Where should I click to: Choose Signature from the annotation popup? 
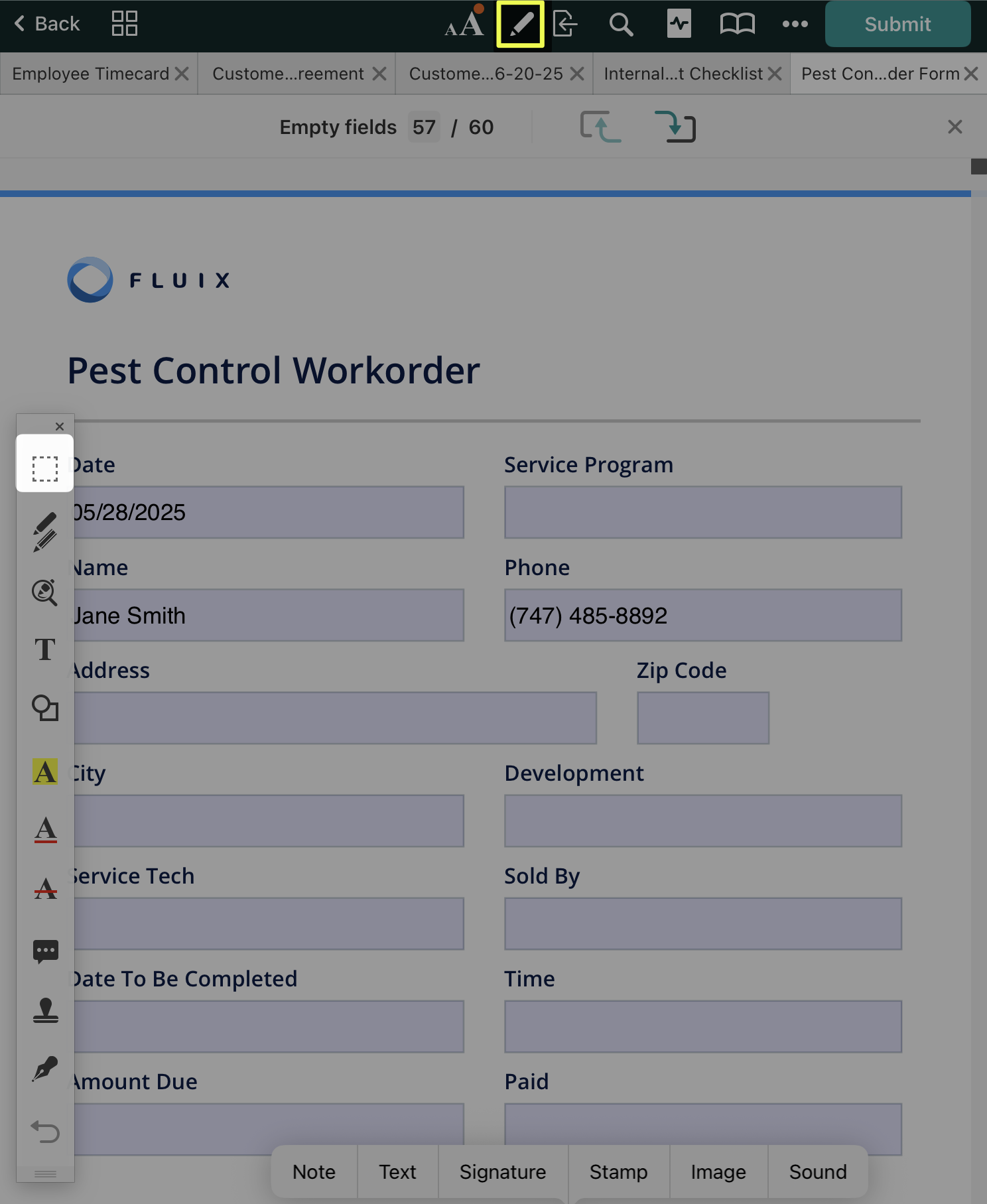tap(502, 1172)
